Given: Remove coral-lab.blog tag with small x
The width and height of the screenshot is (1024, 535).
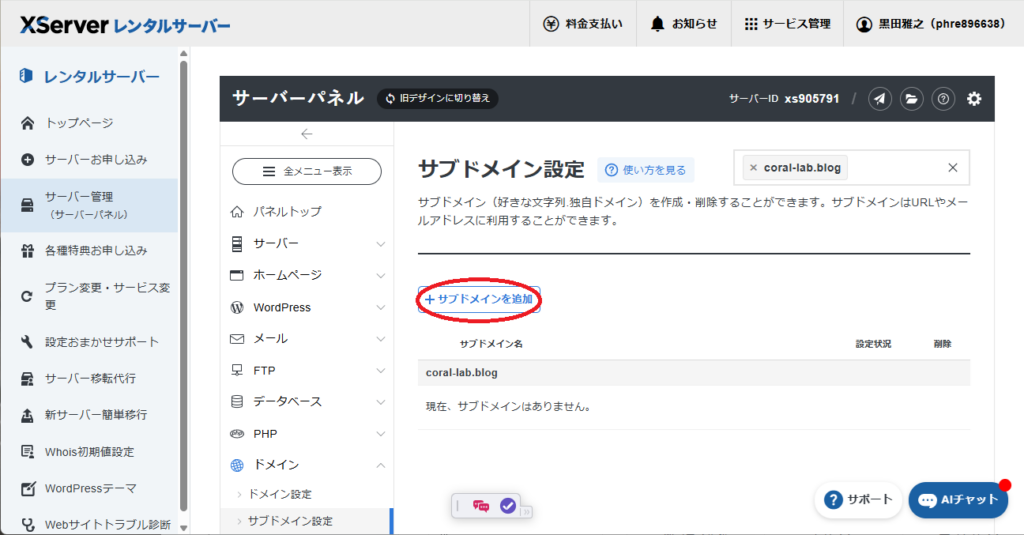Looking at the screenshot, I should coord(753,168).
